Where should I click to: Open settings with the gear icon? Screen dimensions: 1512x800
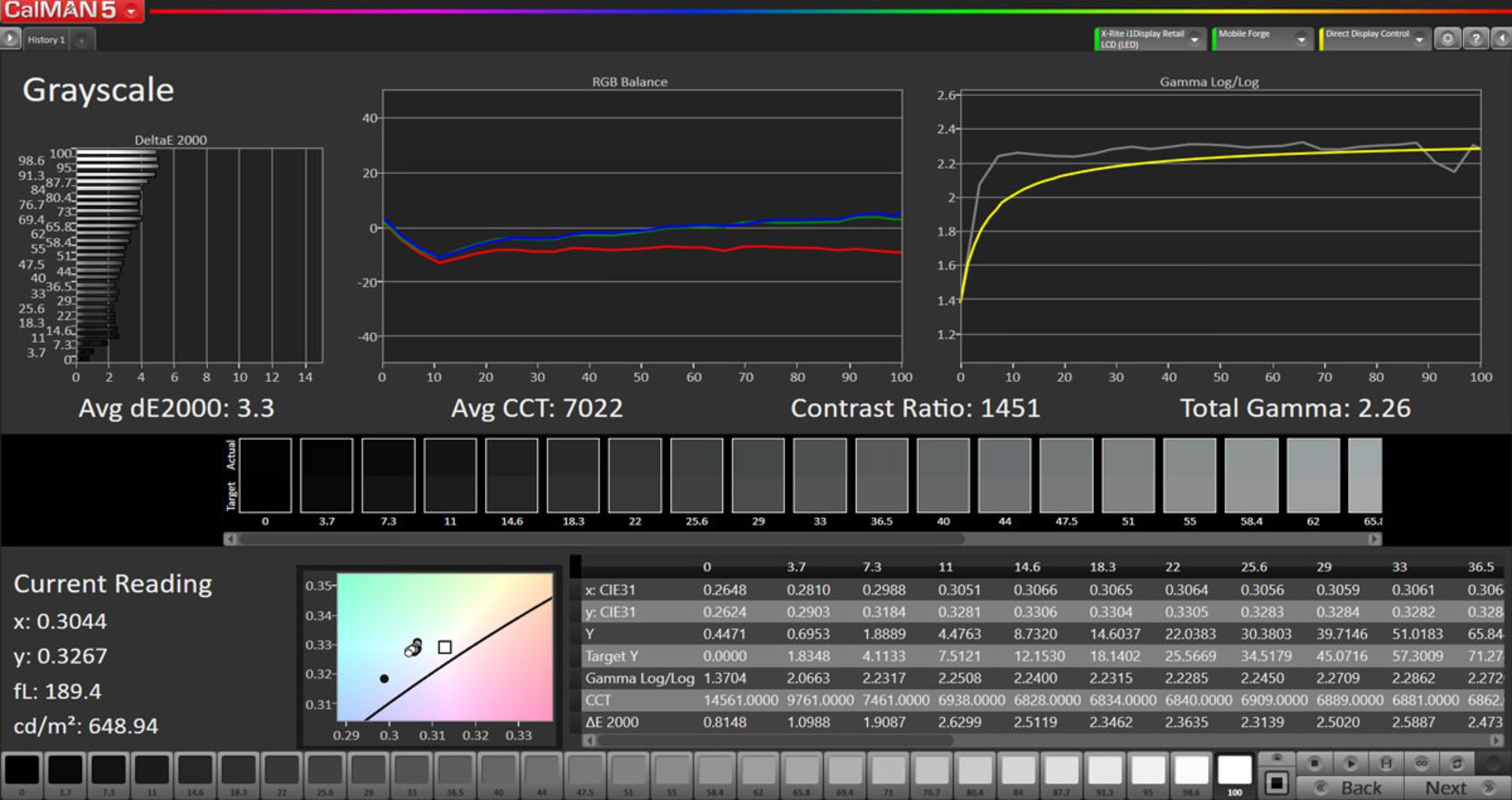click(1447, 39)
